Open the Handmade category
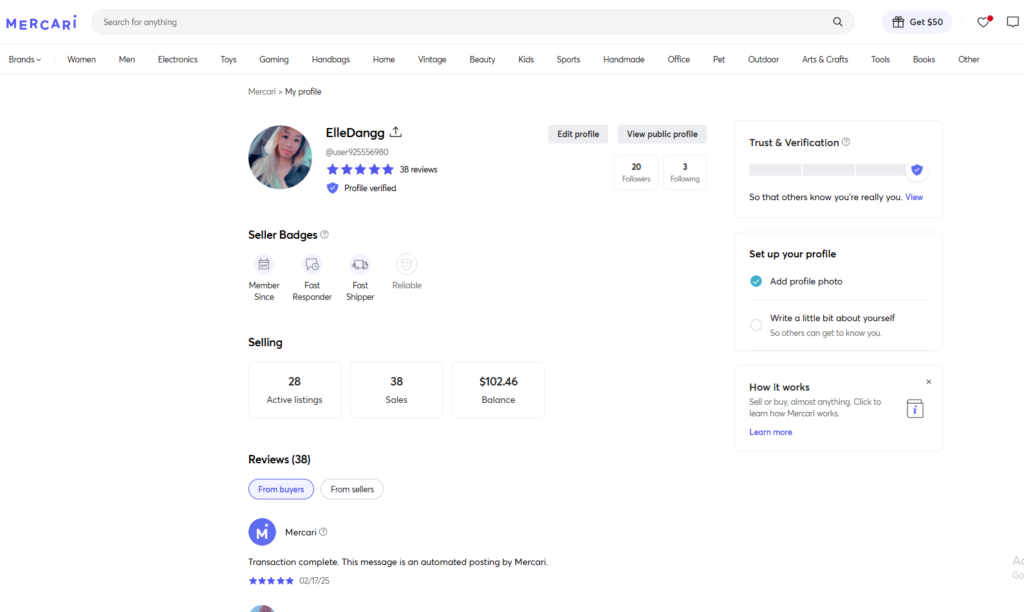Image resolution: width=1024 pixels, height=612 pixels. click(x=624, y=59)
